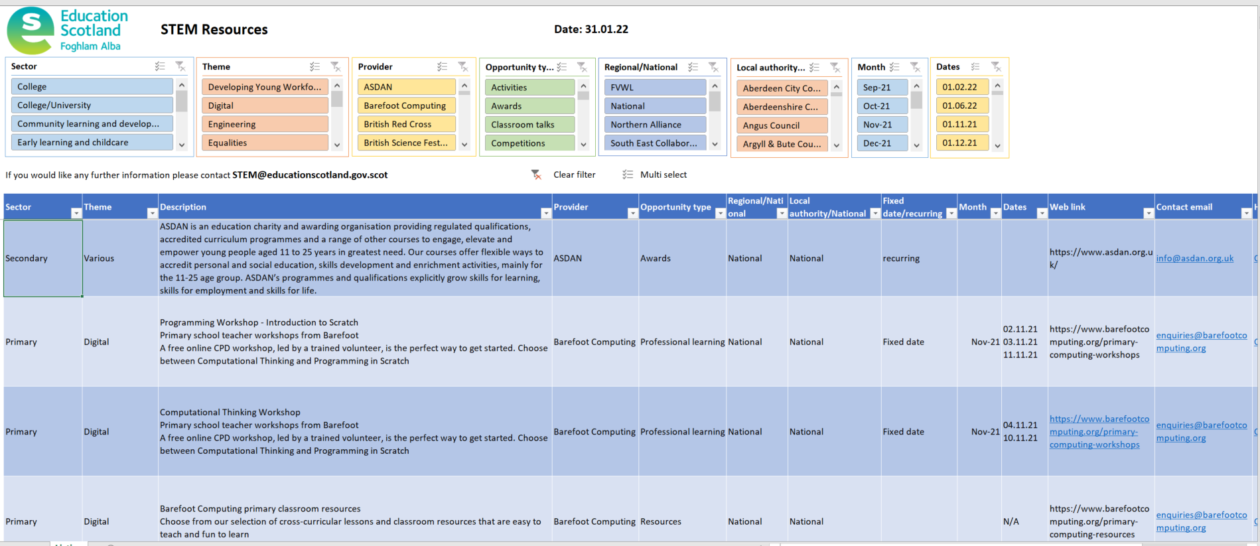Select the Developing Young Workforce theme button
Viewport: 1260px width, 546px height.
click(265, 87)
